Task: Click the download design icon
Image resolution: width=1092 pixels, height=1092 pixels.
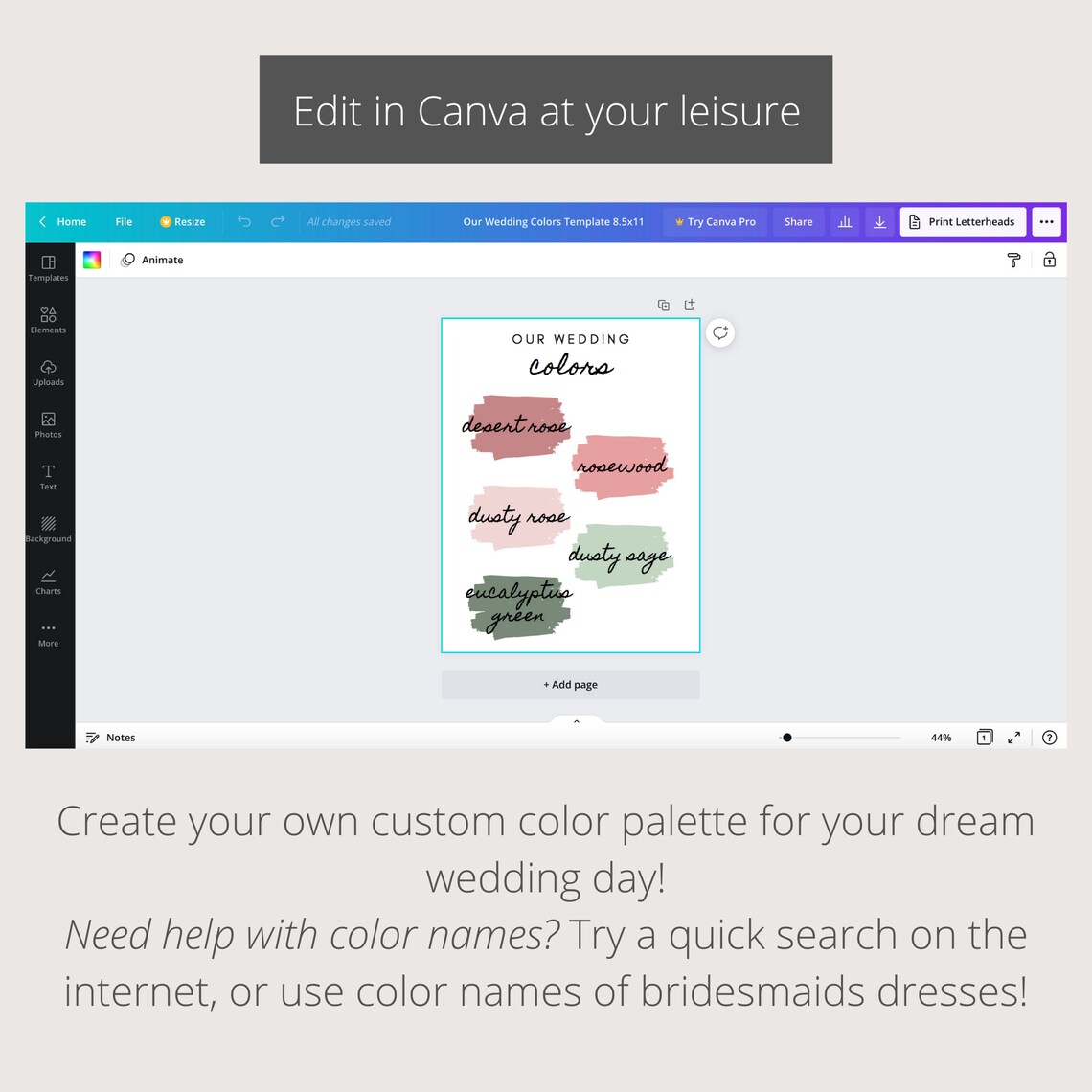Action: pos(879,221)
